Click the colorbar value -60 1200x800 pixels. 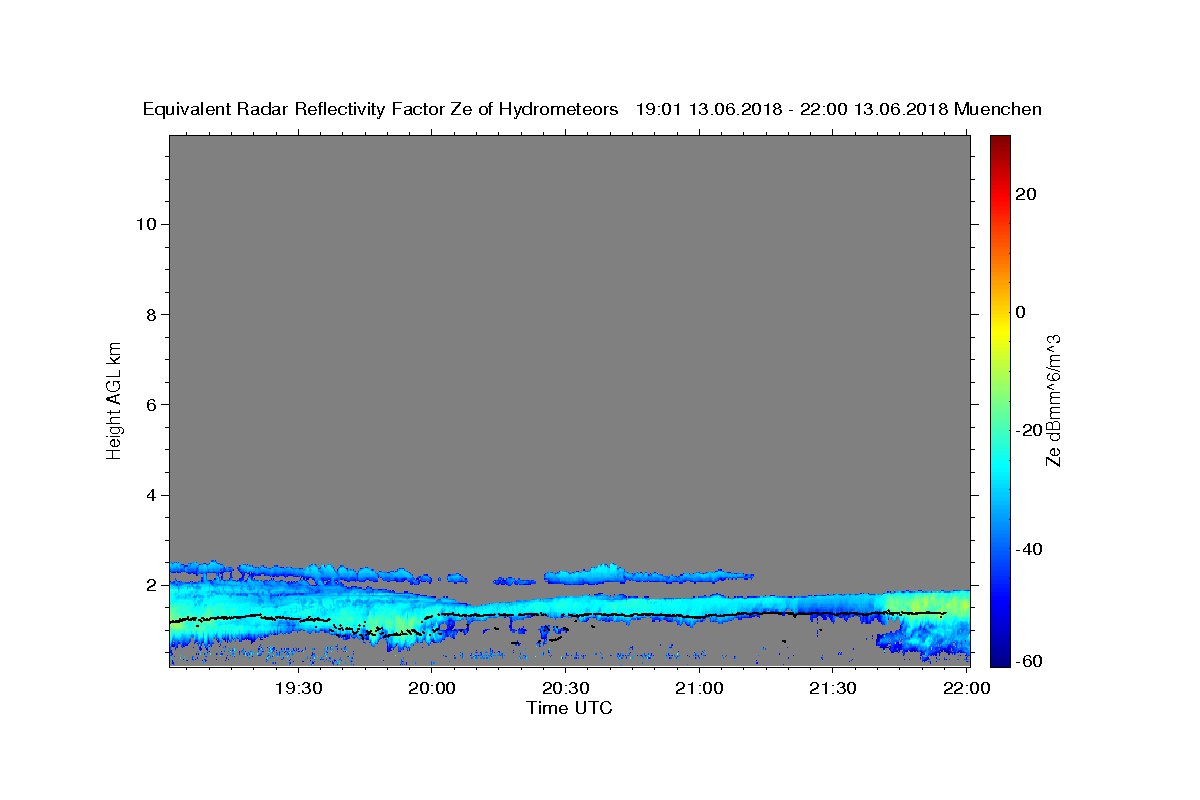click(1027, 661)
